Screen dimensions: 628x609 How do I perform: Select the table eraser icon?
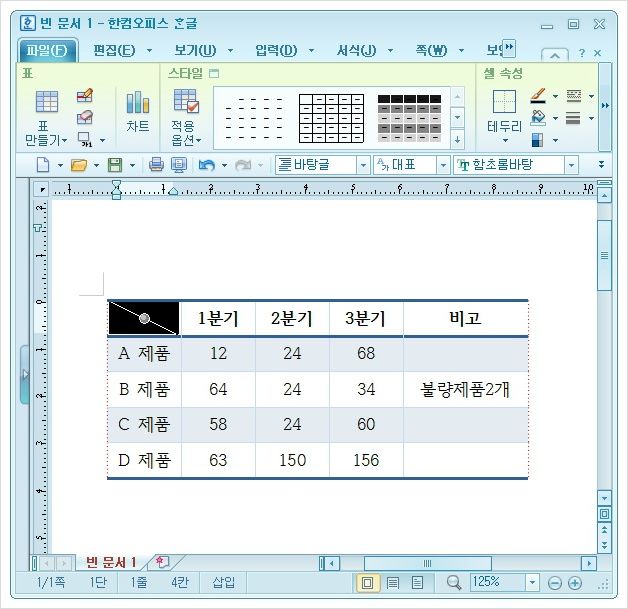pos(85,117)
